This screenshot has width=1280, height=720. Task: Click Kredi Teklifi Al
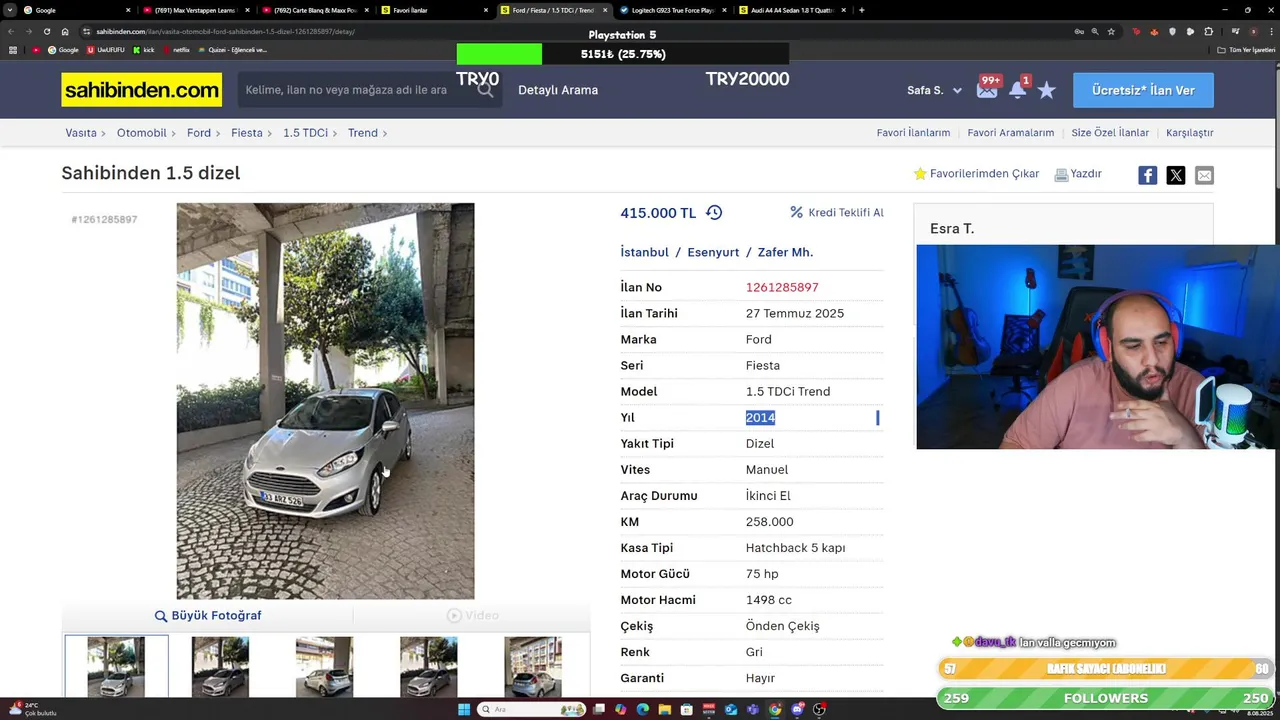click(x=837, y=212)
